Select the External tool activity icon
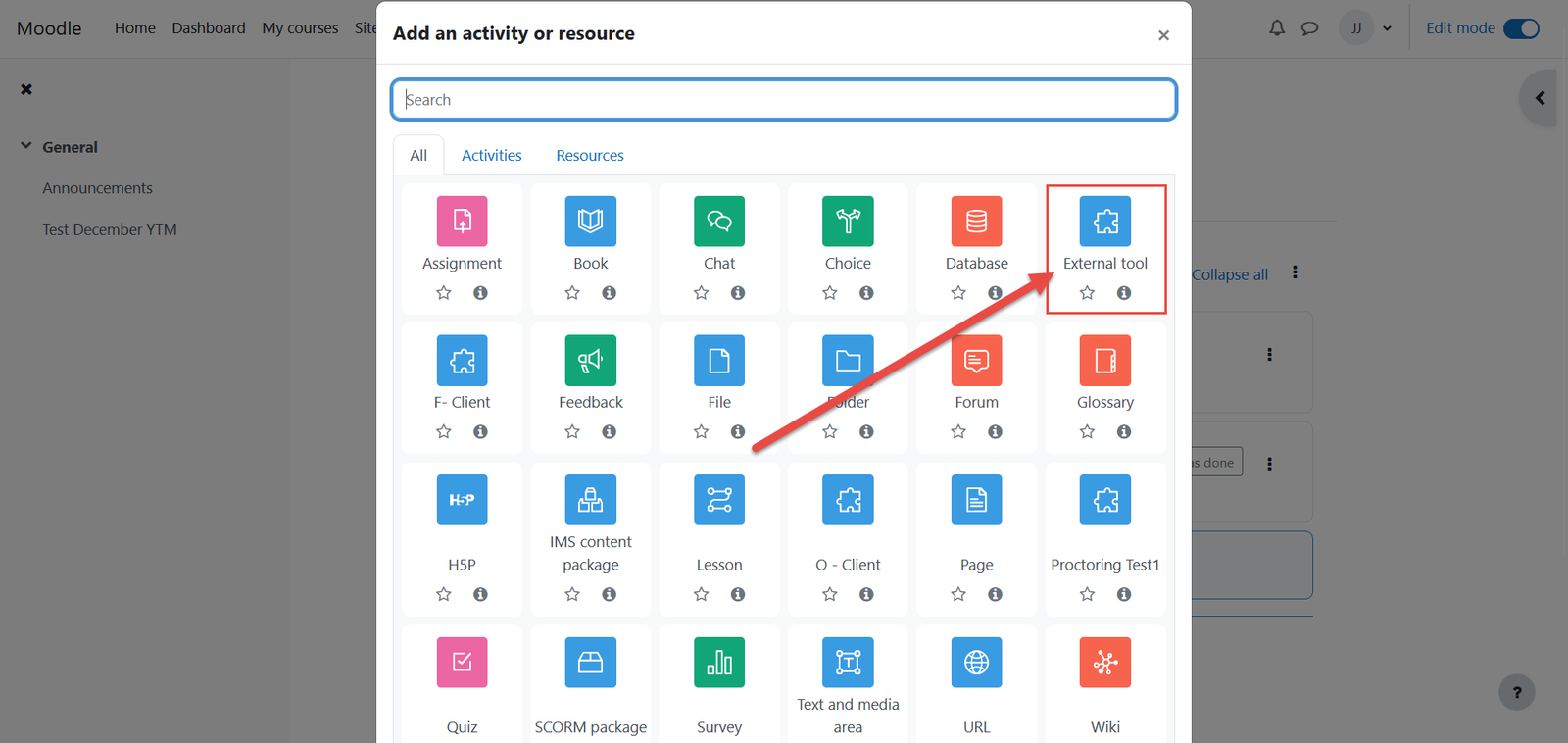1568x743 pixels. (x=1104, y=222)
